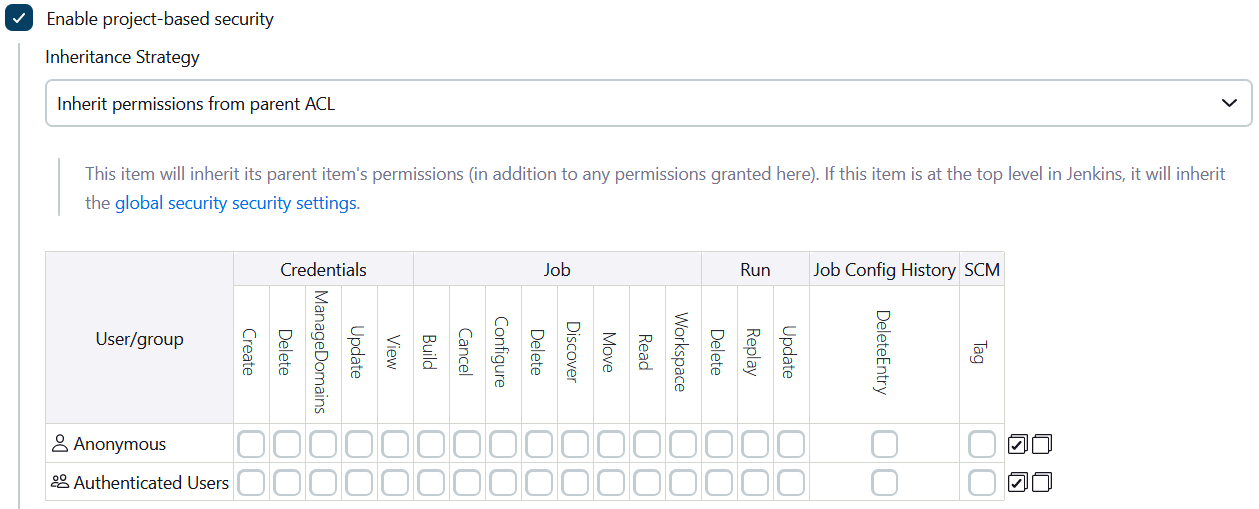This screenshot has height=509, width=1259.
Task: Check DeleteEntry for Authenticated Users
Action: (884, 483)
